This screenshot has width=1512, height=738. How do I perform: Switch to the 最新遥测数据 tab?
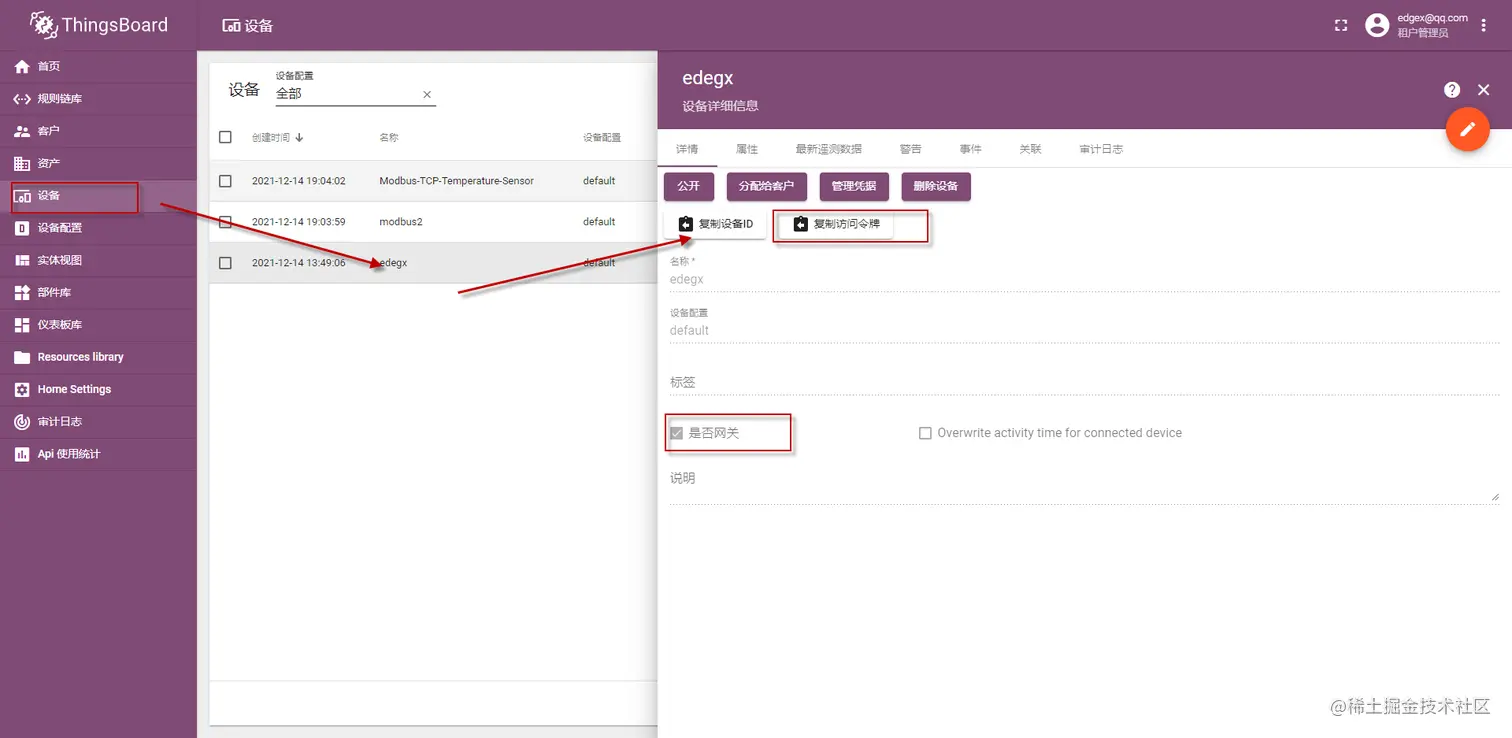829,149
